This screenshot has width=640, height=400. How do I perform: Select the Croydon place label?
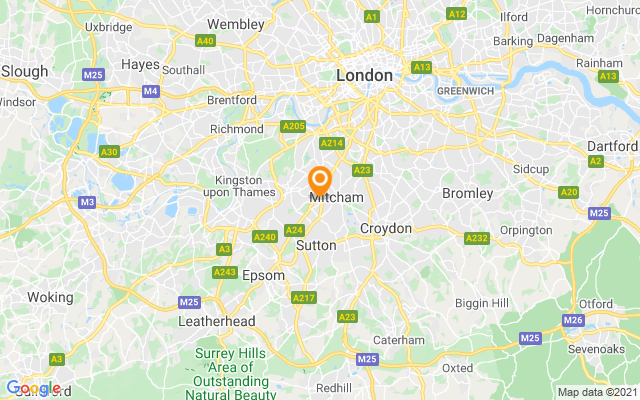[386, 229]
